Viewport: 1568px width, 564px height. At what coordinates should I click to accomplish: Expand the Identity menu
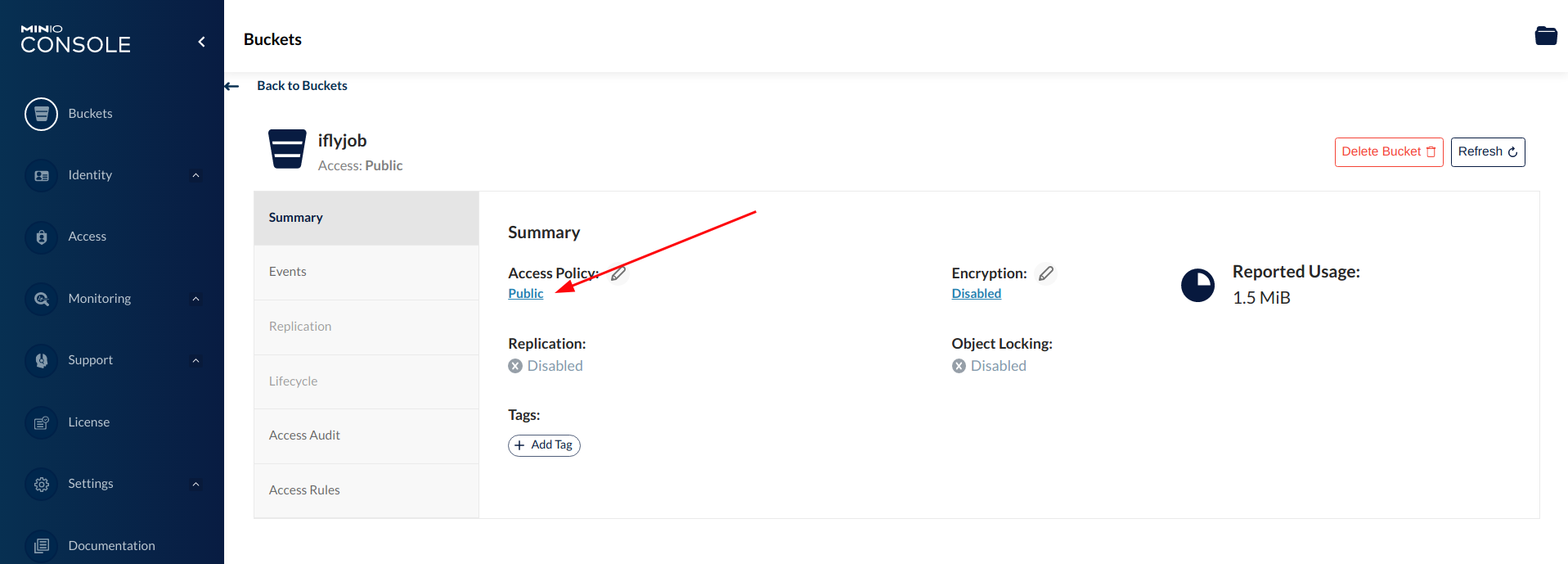(195, 175)
